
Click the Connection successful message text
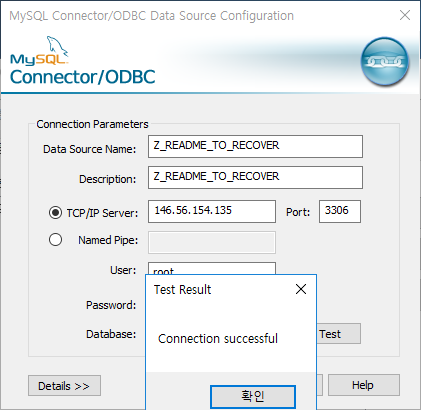(218, 339)
